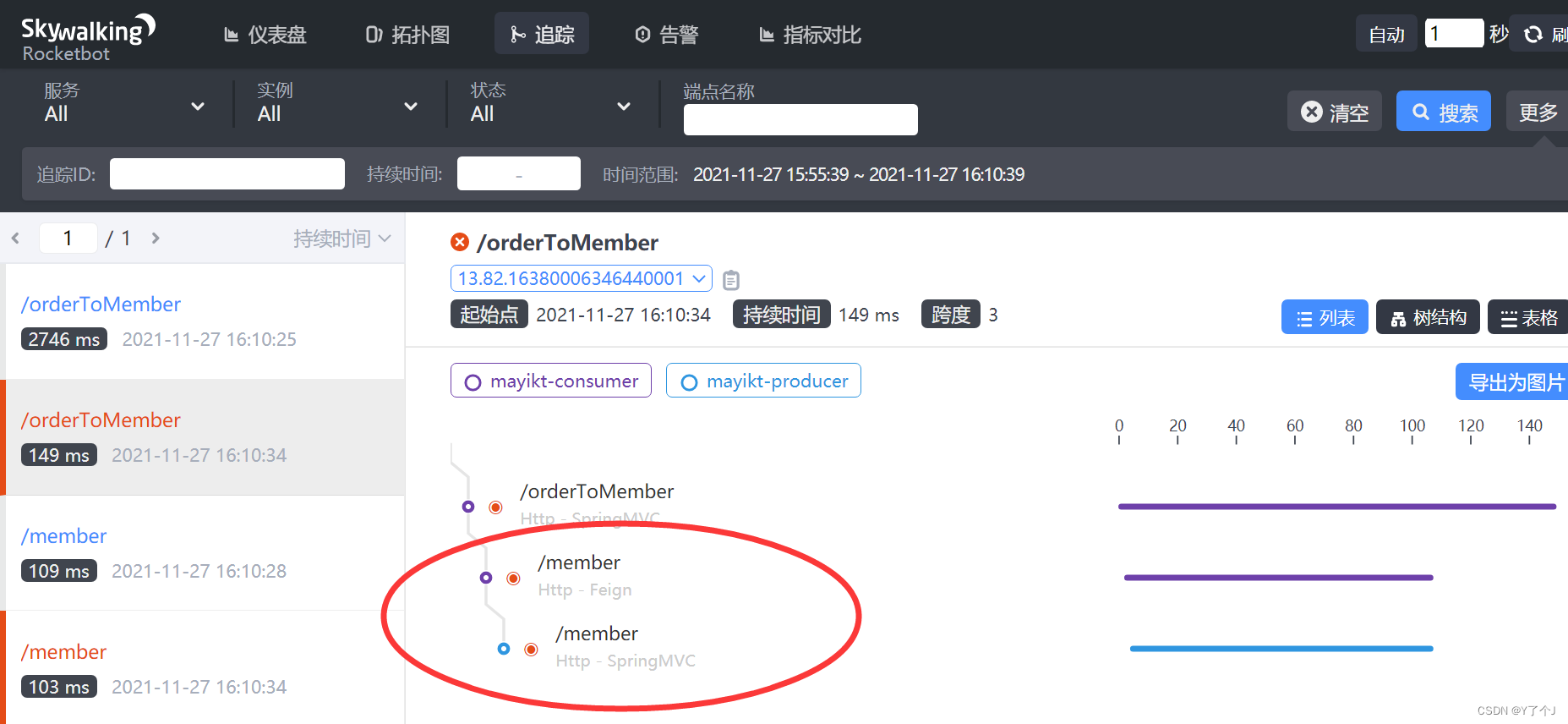Click the purple node of /member Feign span

click(x=486, y=578)
